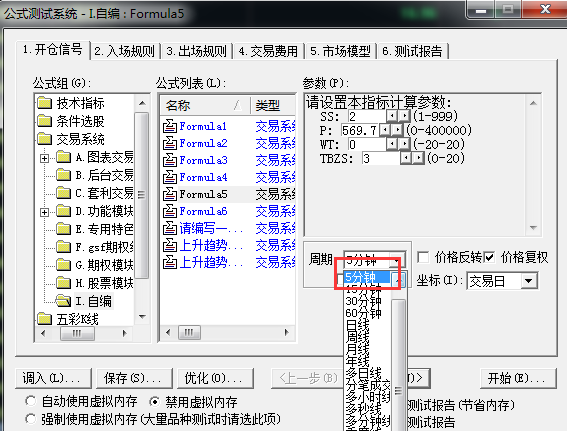
Task: Click the 调入(L)... button
Action: [x=54, y=378]
